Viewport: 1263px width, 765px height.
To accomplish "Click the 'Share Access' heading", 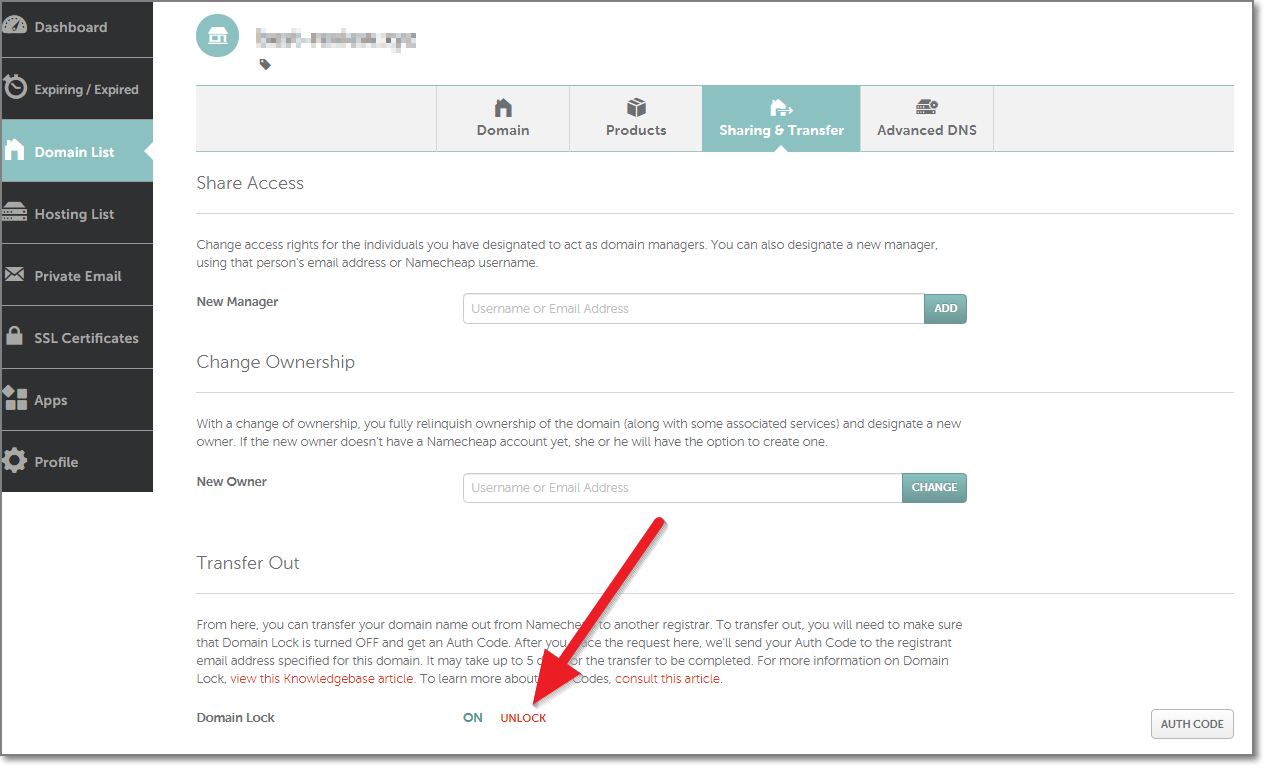I will (x=250, y=183).
